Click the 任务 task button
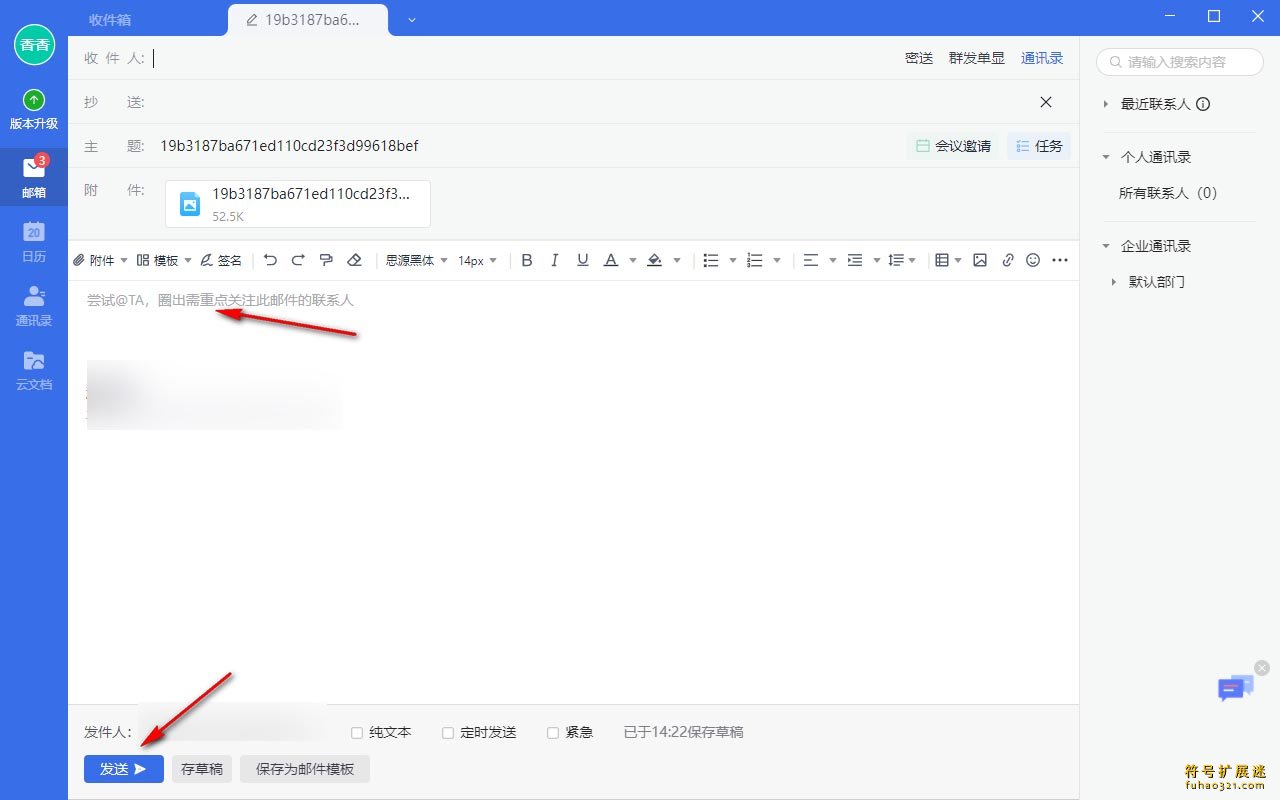Screen dimensions: 1280x800 [x=1039, y=146]
